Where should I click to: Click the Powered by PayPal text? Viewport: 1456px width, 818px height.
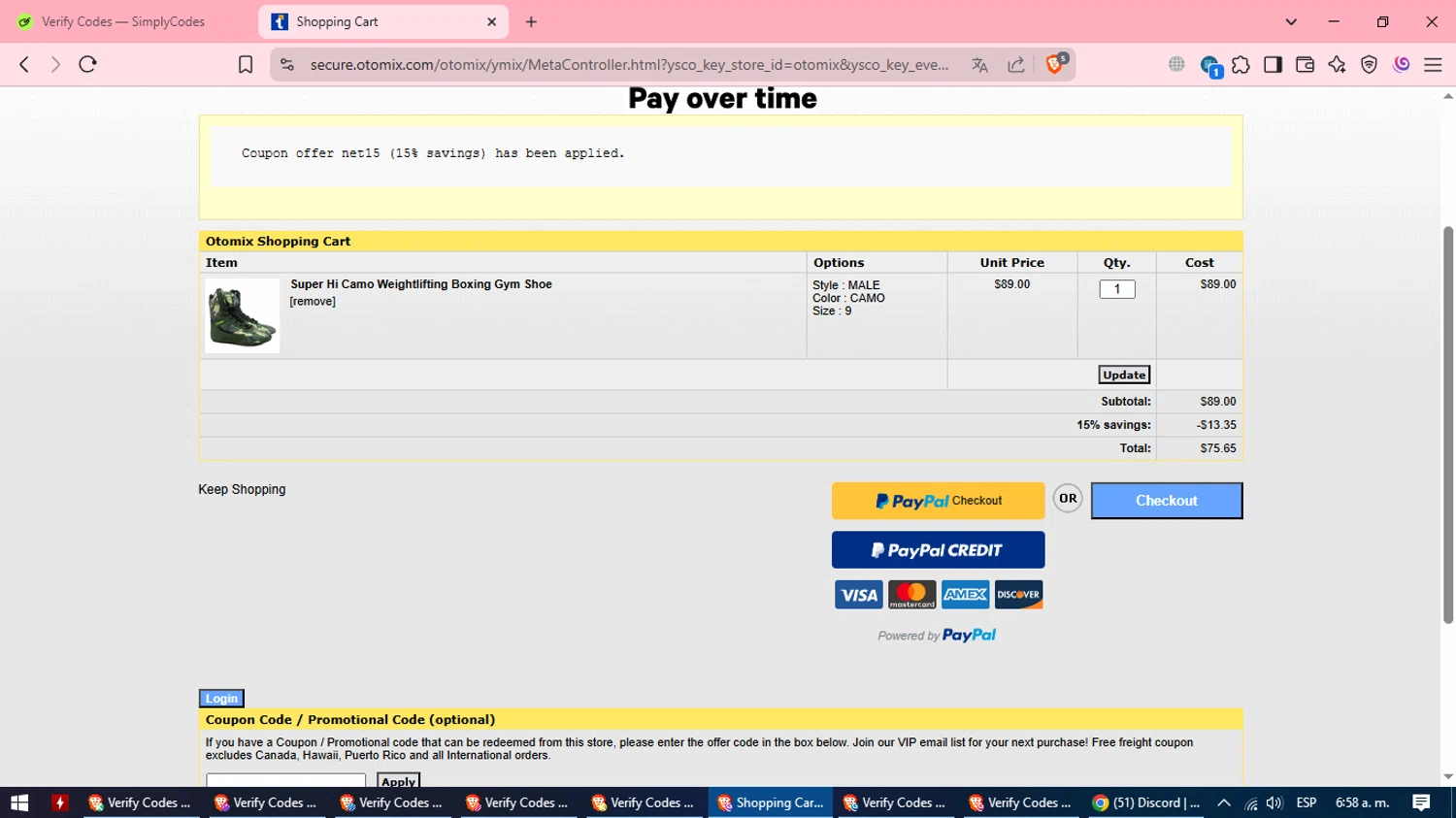[937, 636]
